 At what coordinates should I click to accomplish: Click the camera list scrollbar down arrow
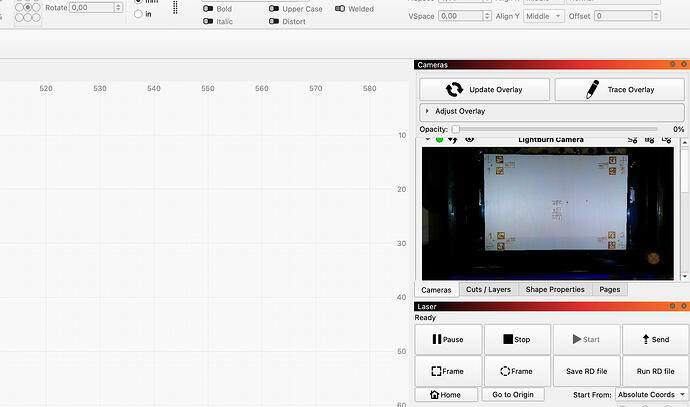684,276
